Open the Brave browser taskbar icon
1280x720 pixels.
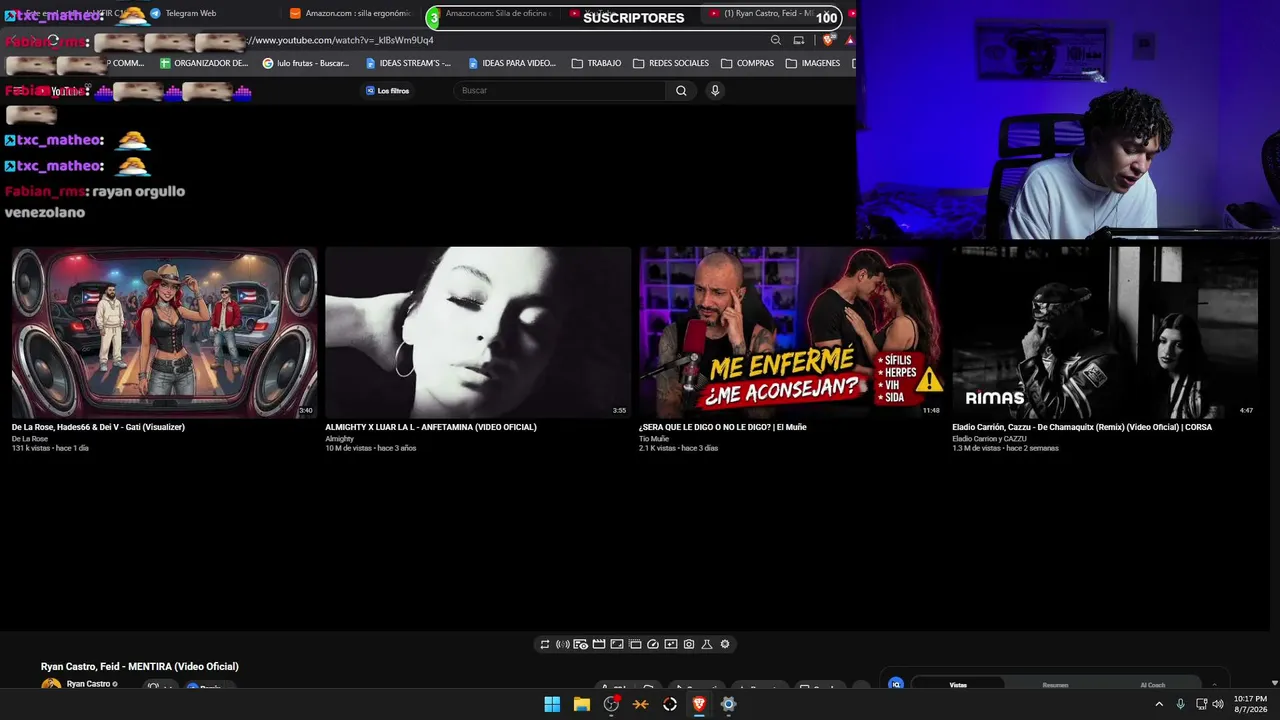(699, 704)
